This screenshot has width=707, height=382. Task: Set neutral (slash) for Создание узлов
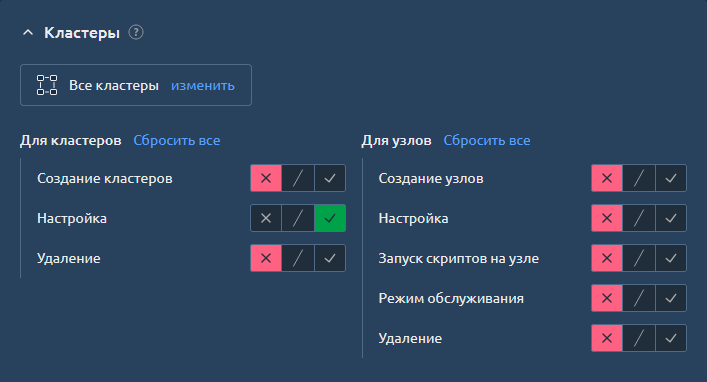tap(639, 178)
